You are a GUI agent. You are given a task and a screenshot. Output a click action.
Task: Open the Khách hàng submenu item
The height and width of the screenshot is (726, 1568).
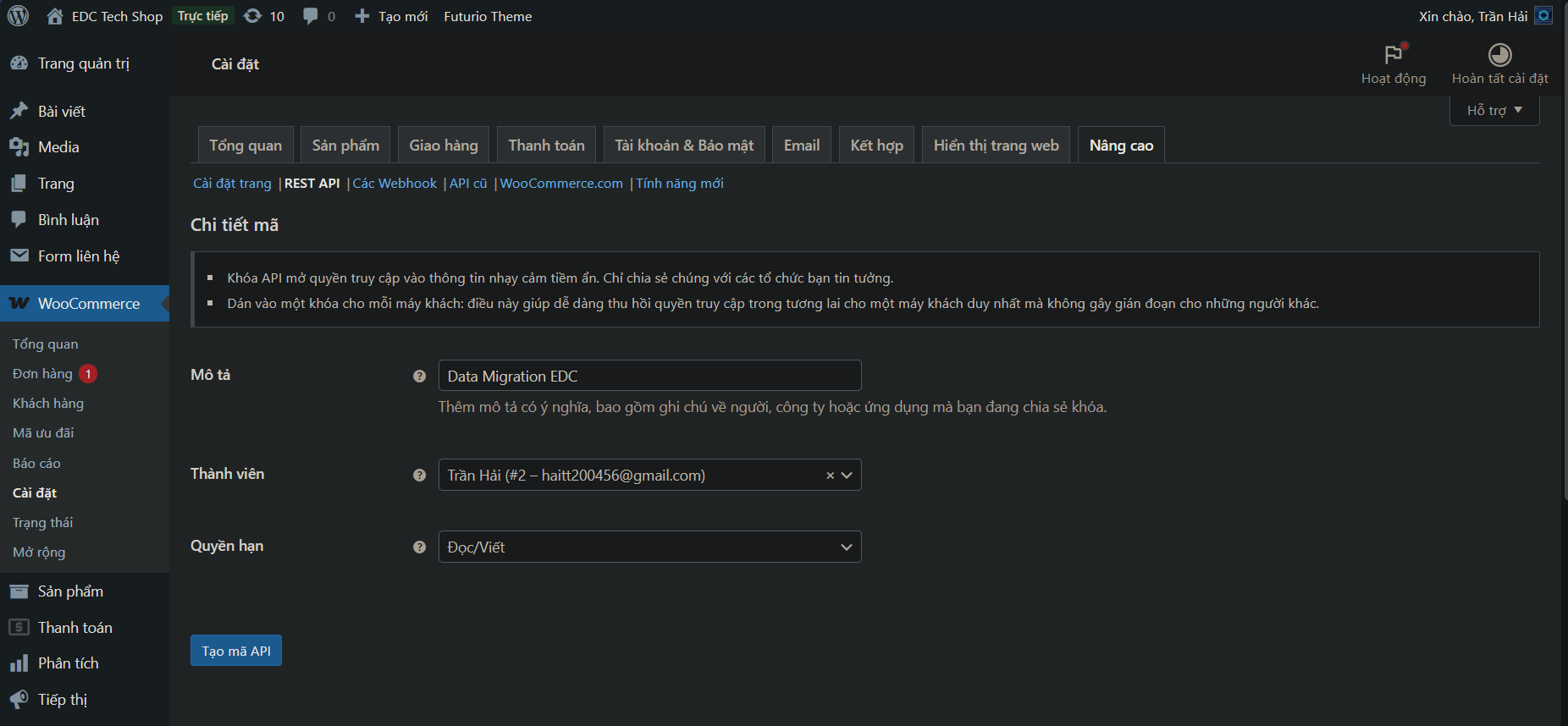48,404
